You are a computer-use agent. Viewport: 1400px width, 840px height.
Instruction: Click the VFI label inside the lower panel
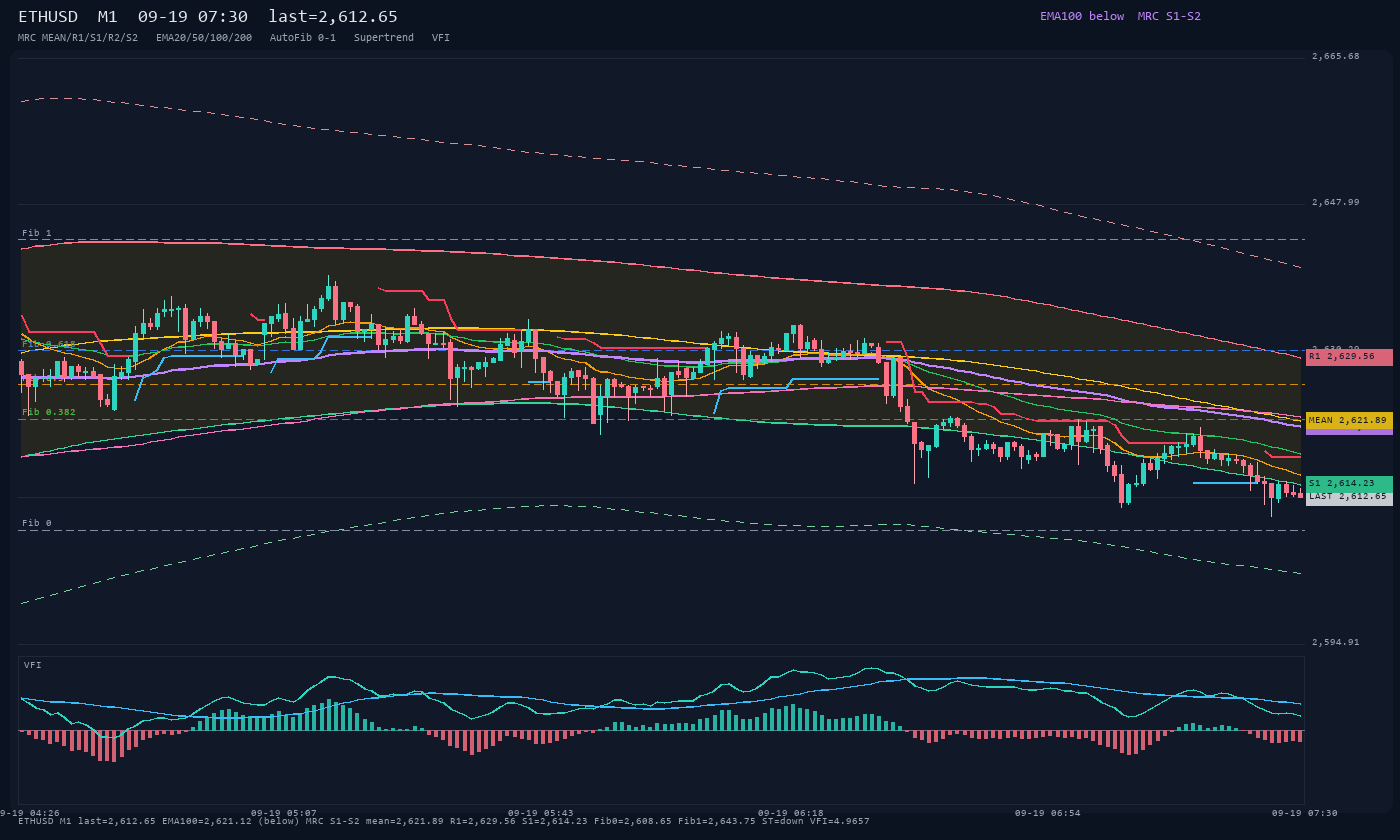tap(33, 665)
